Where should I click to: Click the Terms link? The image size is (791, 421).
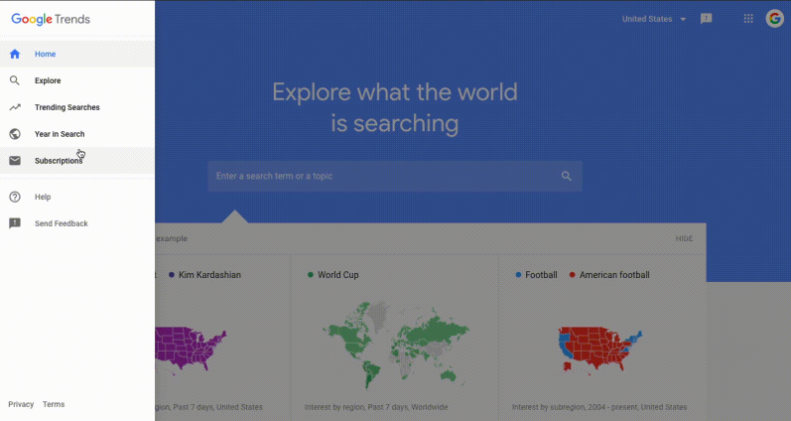(x=53, y=404)
